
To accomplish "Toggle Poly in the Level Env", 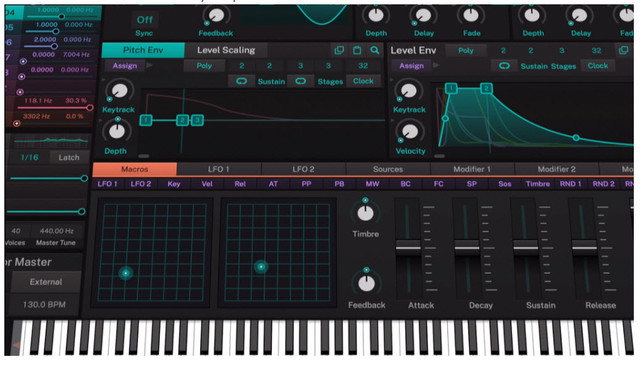I will tap(466, 51).
